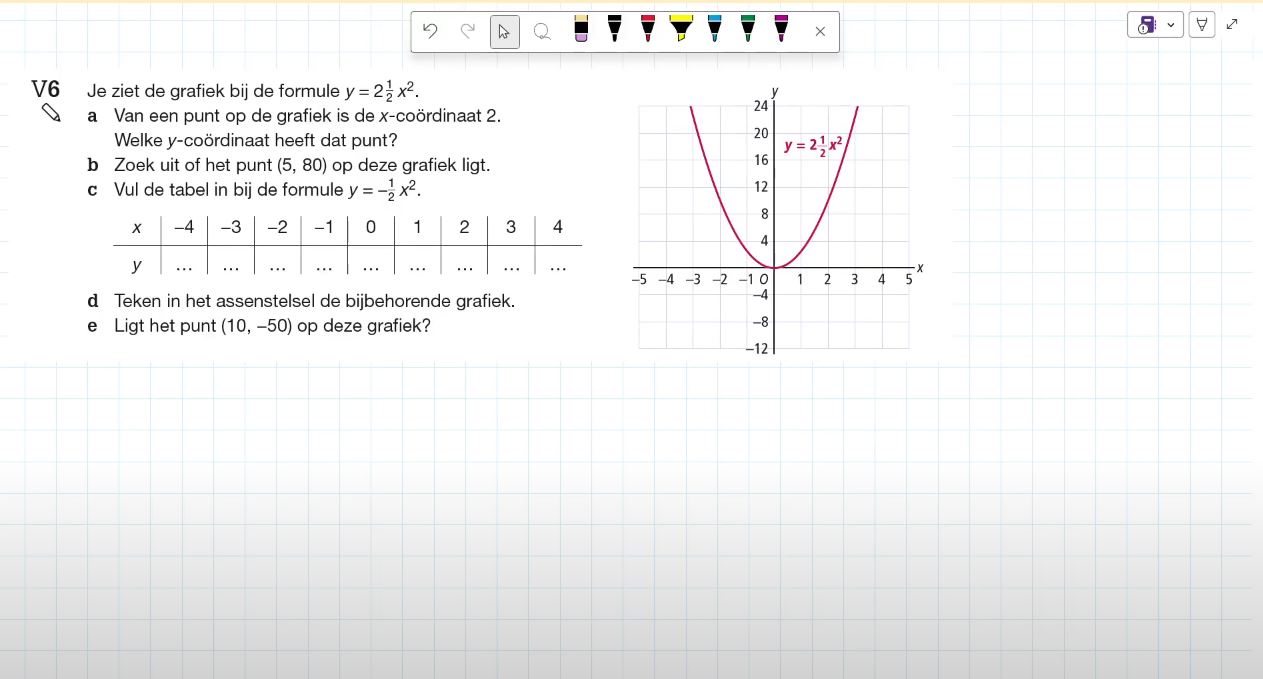Expand the notebook dropdown arrow
The height and width of the screenshot is (679, 1263).
coord(1171,25)
